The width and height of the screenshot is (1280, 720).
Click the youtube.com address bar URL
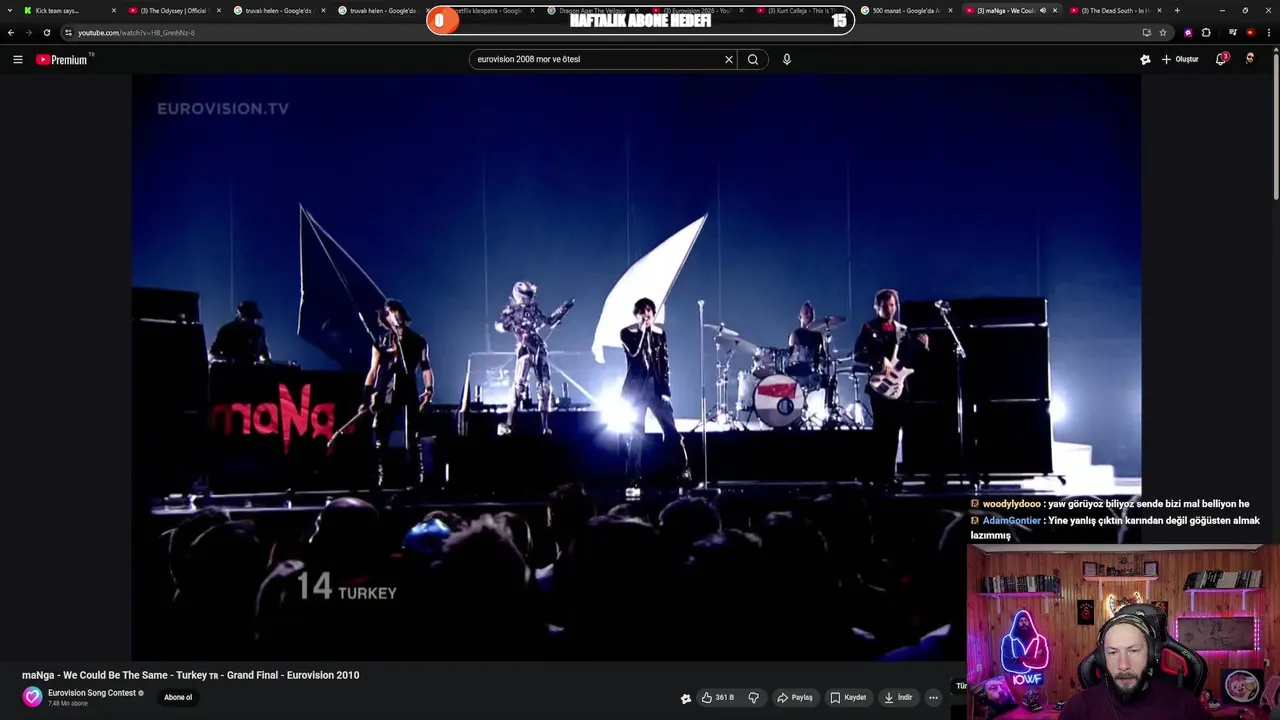coord(136,32)
